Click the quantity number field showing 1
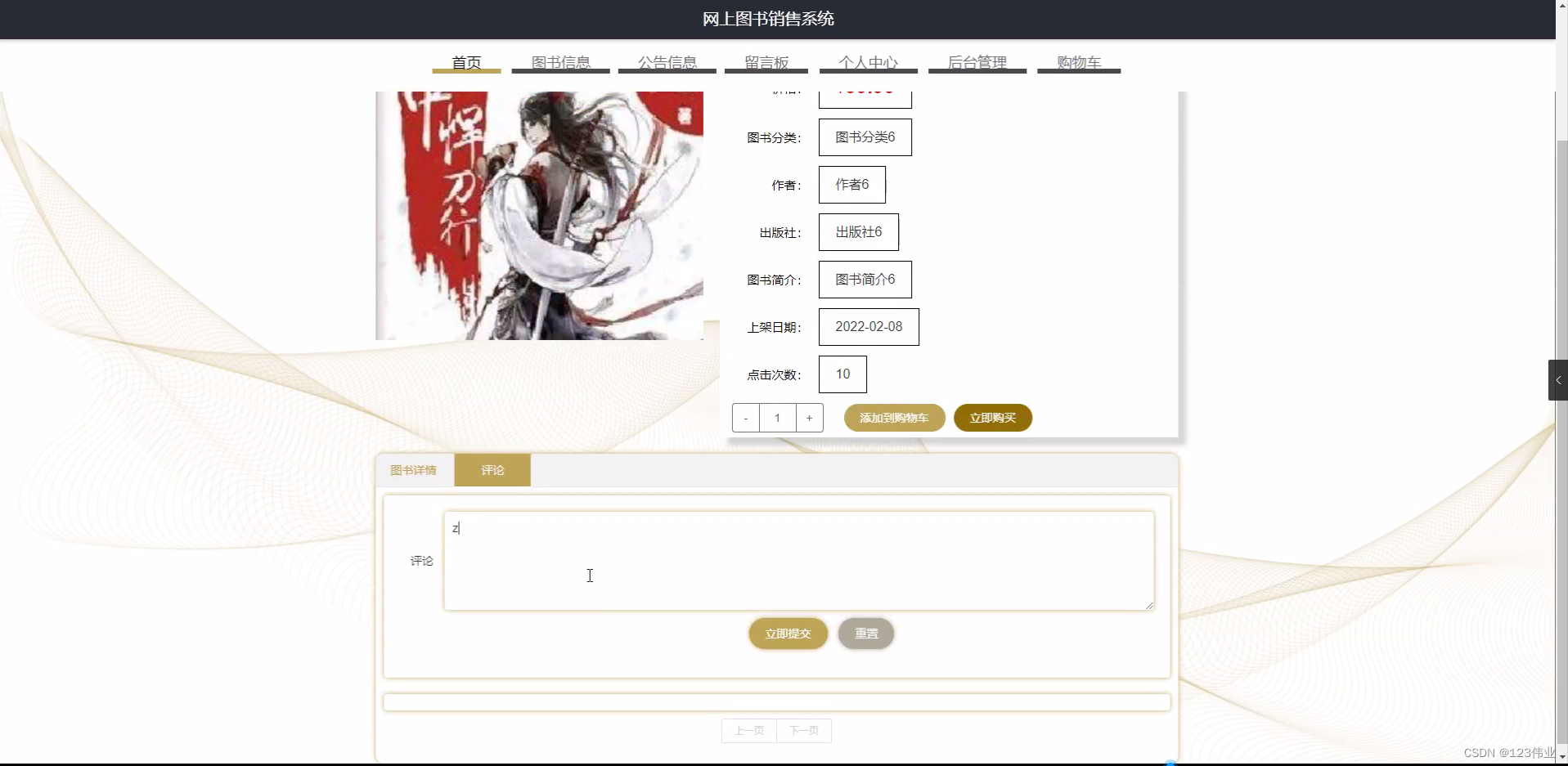The width and height of the screenshot is (1568, 766). click(777, 418)
